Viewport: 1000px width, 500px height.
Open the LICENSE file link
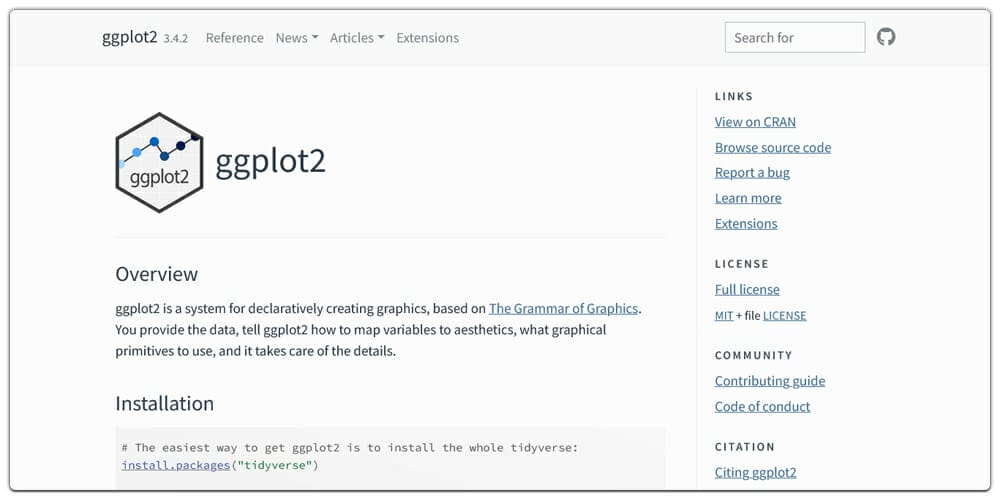click(x=784, y=316)
